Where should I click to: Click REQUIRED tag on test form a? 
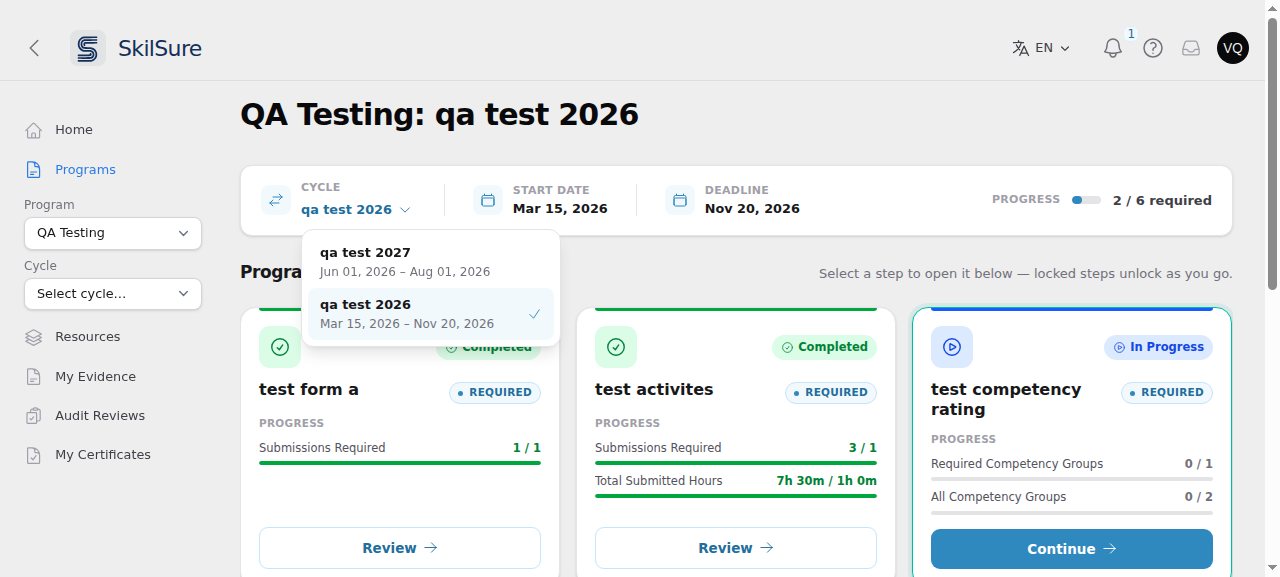pos(495,393)
